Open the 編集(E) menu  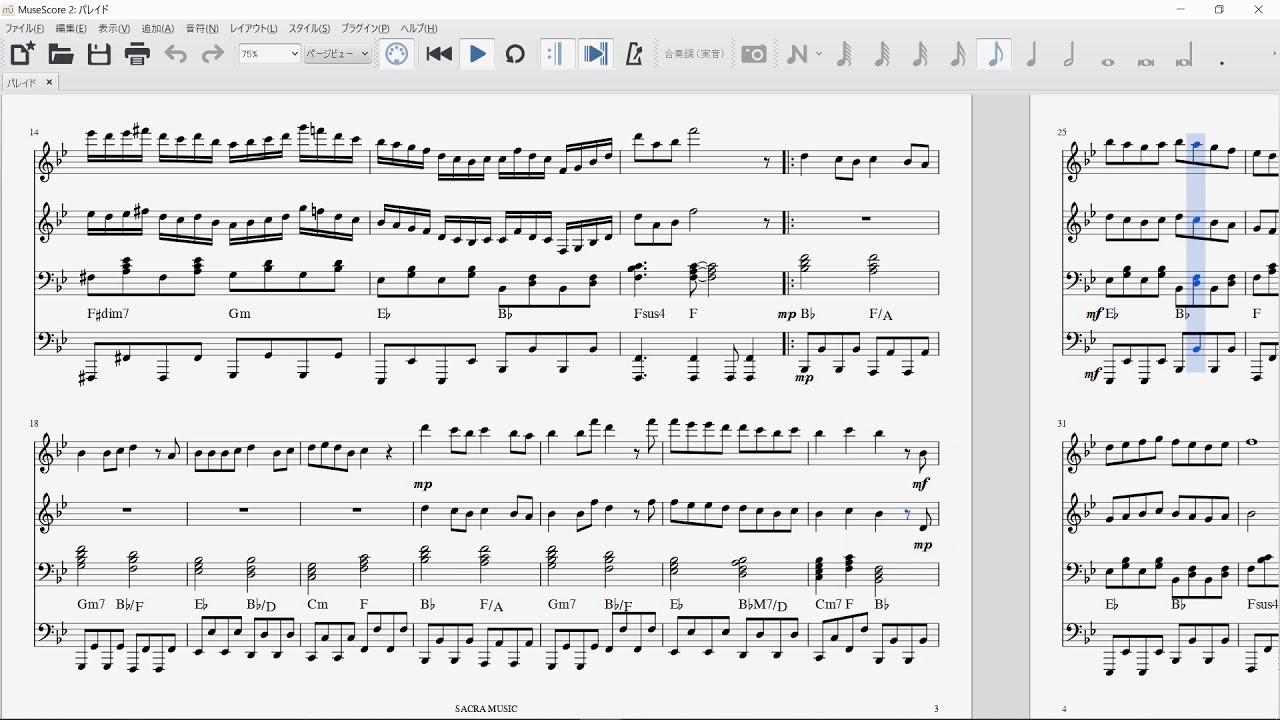tap(71, 29)
